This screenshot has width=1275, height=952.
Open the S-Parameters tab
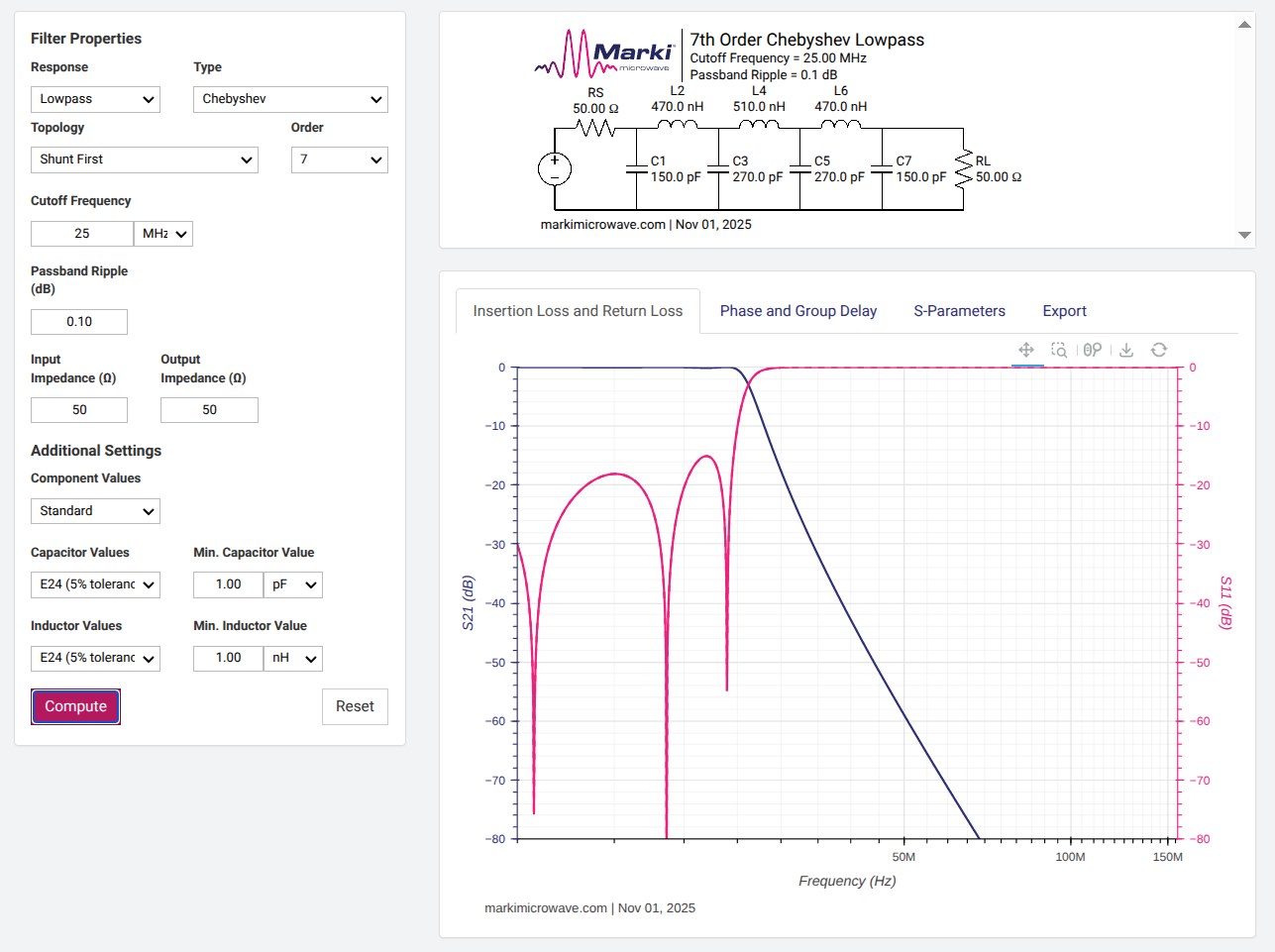[x=959, y=310]
